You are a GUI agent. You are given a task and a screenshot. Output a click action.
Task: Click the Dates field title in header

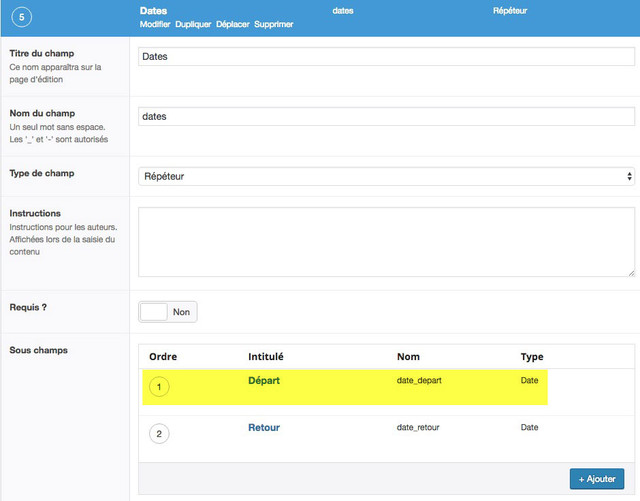click(x=153, y=11)
